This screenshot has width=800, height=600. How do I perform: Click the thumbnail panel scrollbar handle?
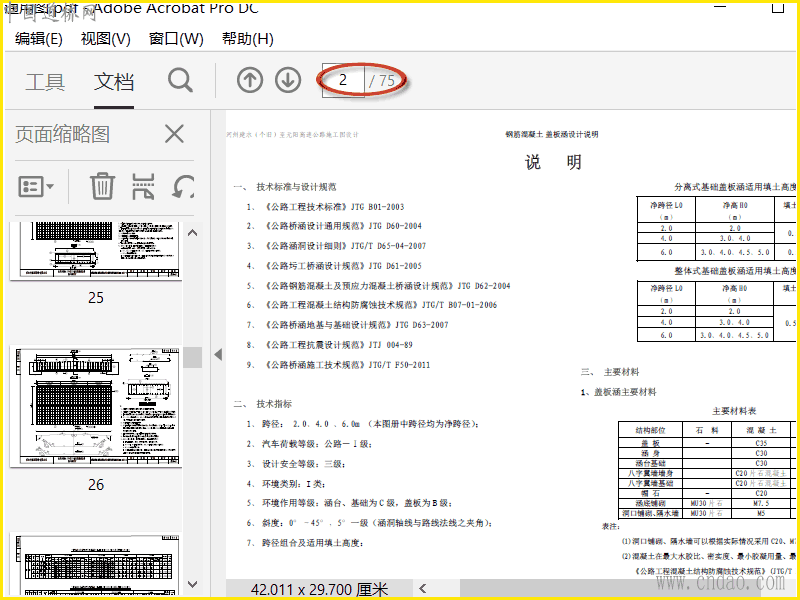point(192,357)
